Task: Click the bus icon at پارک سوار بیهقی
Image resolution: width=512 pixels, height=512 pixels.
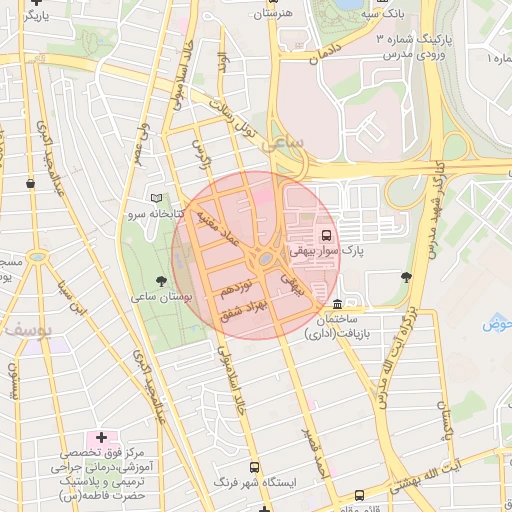Action: click(x=326, y=236)
